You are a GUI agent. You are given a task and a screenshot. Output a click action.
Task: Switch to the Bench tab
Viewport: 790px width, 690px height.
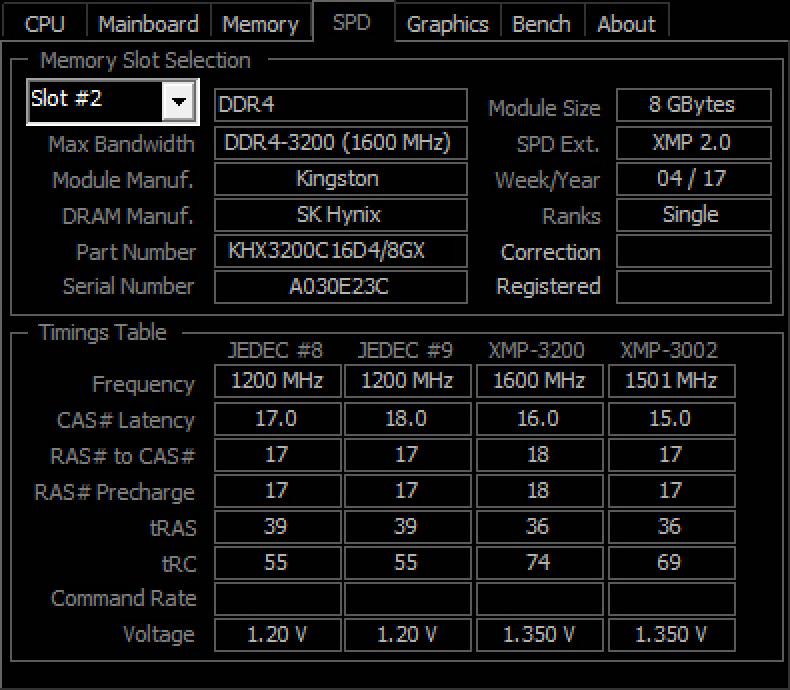pos(542,24)
